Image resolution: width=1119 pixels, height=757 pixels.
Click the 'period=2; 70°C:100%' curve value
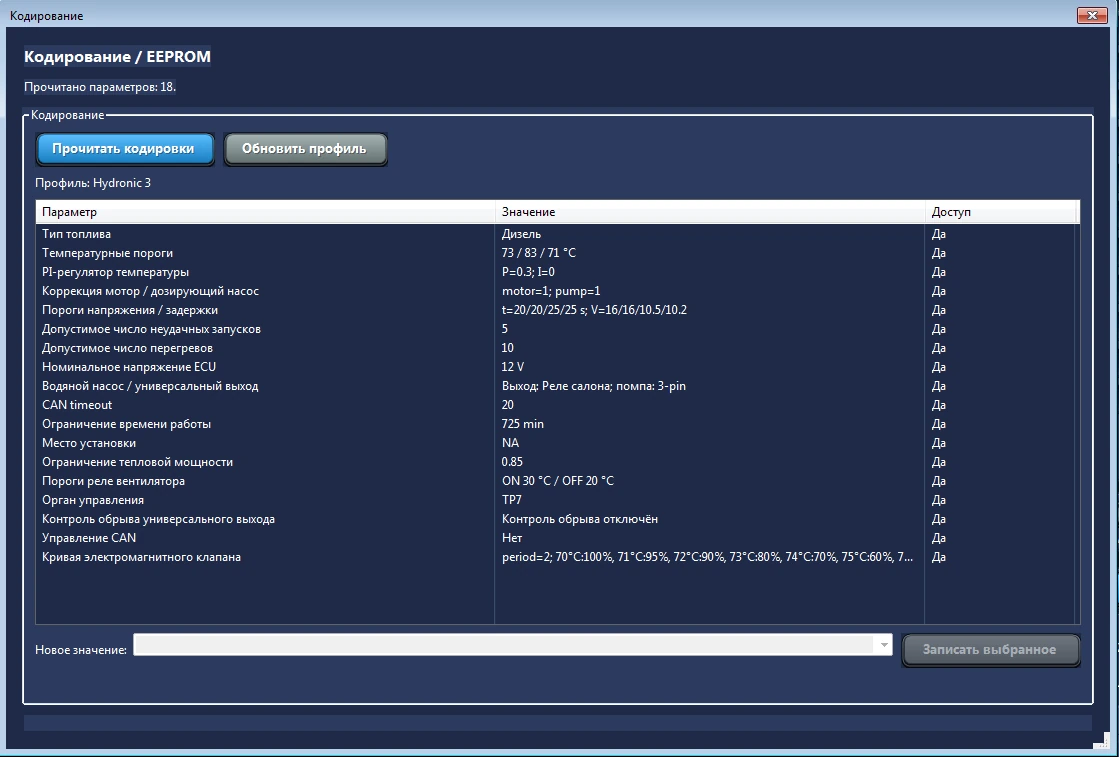[x=707, y=557]
